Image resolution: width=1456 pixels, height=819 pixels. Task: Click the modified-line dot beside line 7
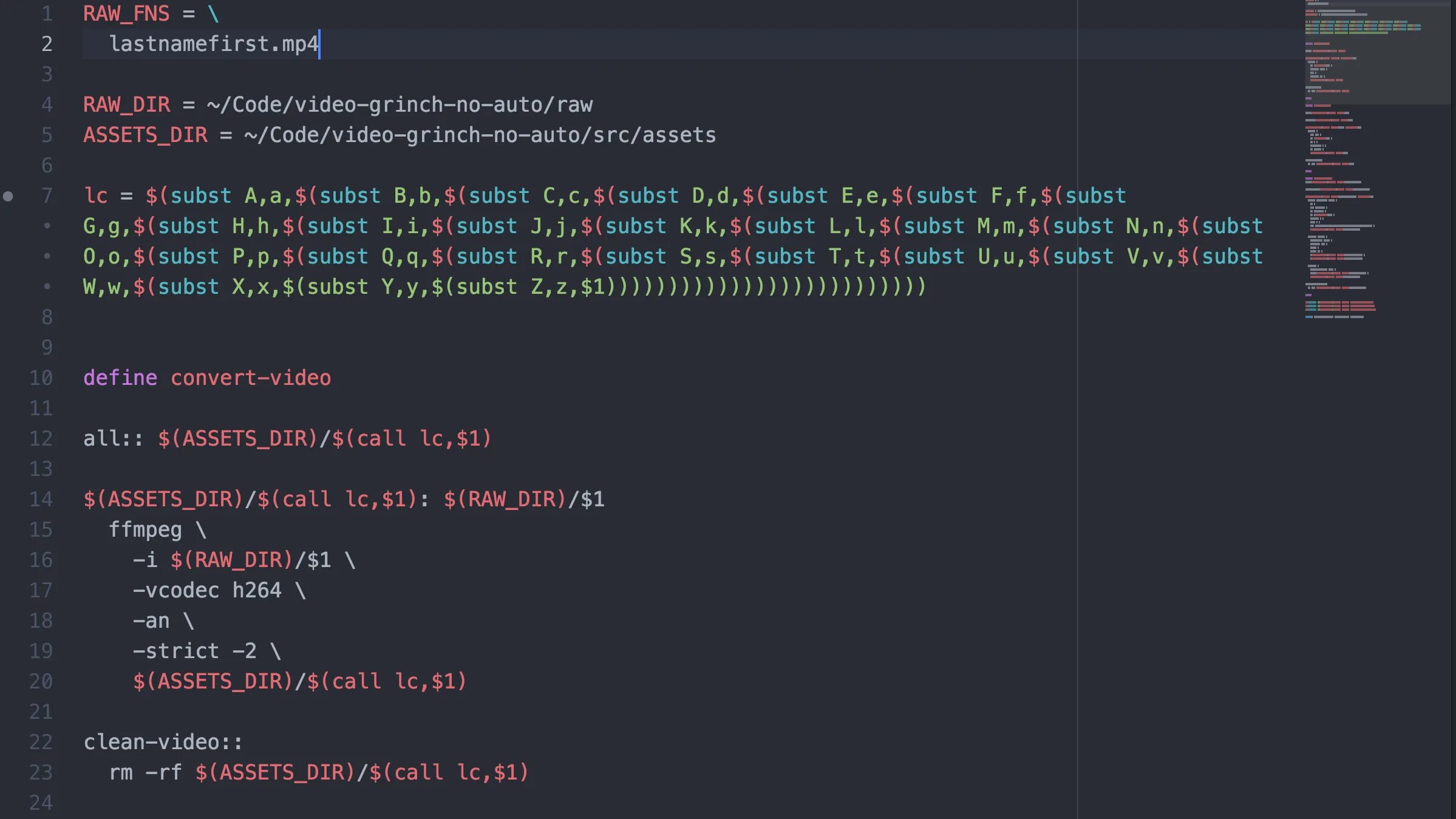8,196
